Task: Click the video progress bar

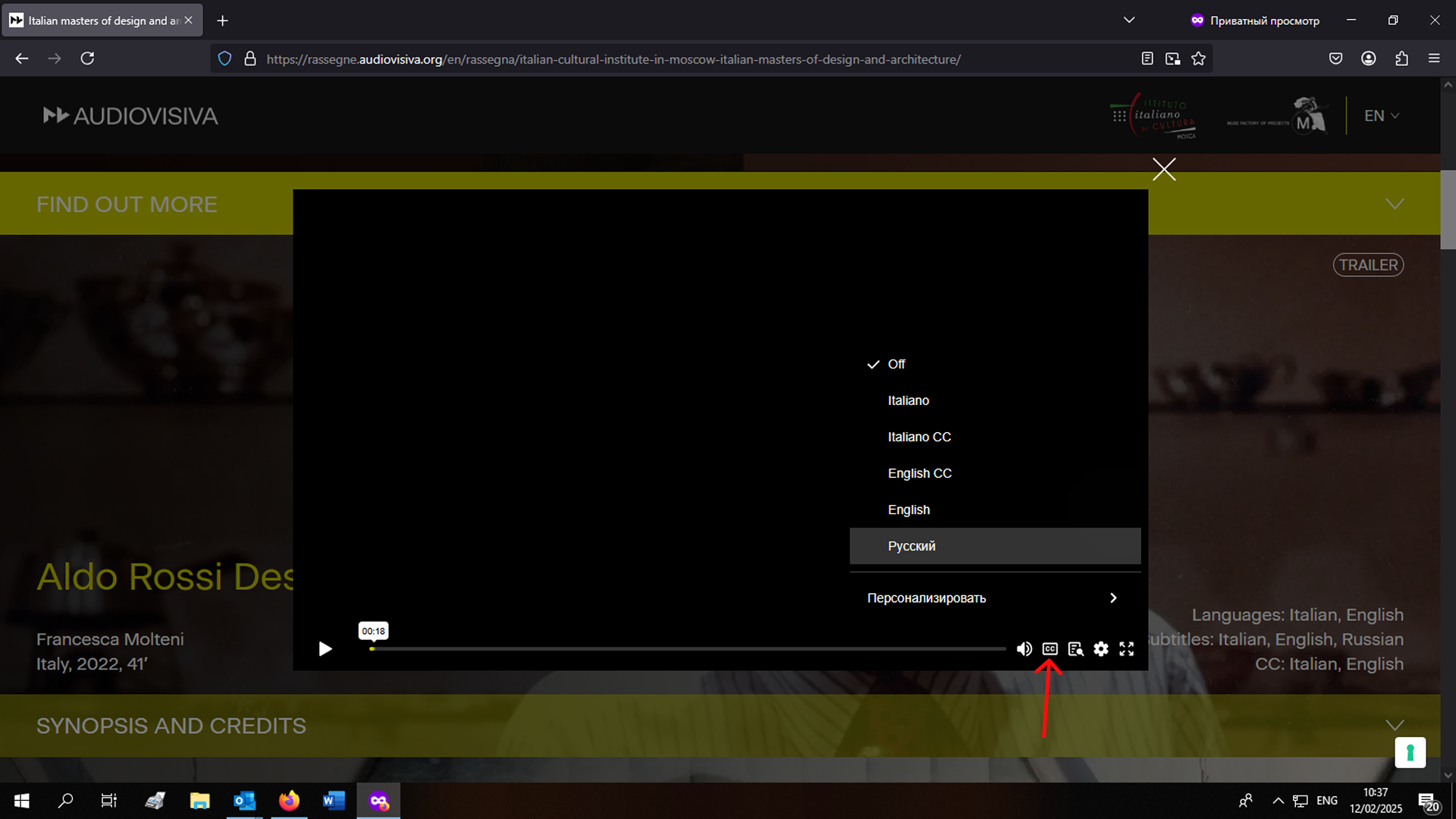Action: pos(686,649)
